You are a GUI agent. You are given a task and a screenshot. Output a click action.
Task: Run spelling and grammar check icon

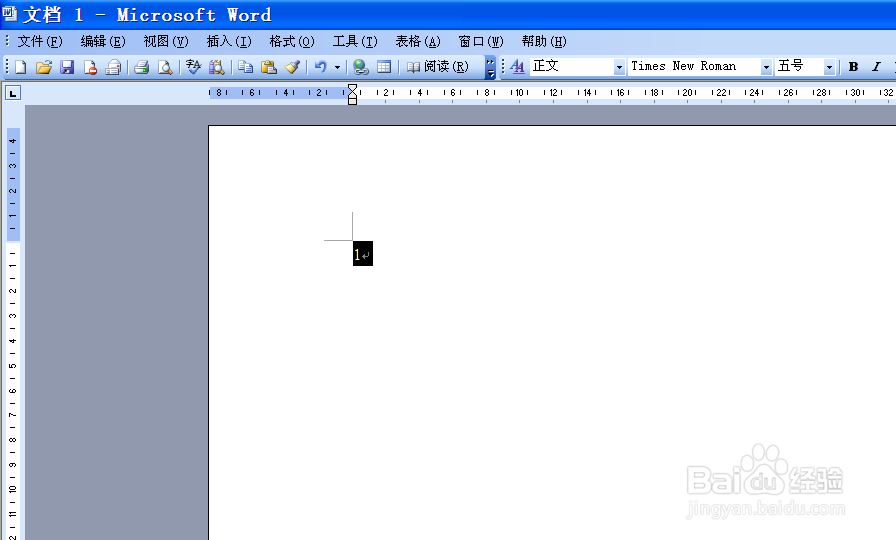[x=194, y=67]
